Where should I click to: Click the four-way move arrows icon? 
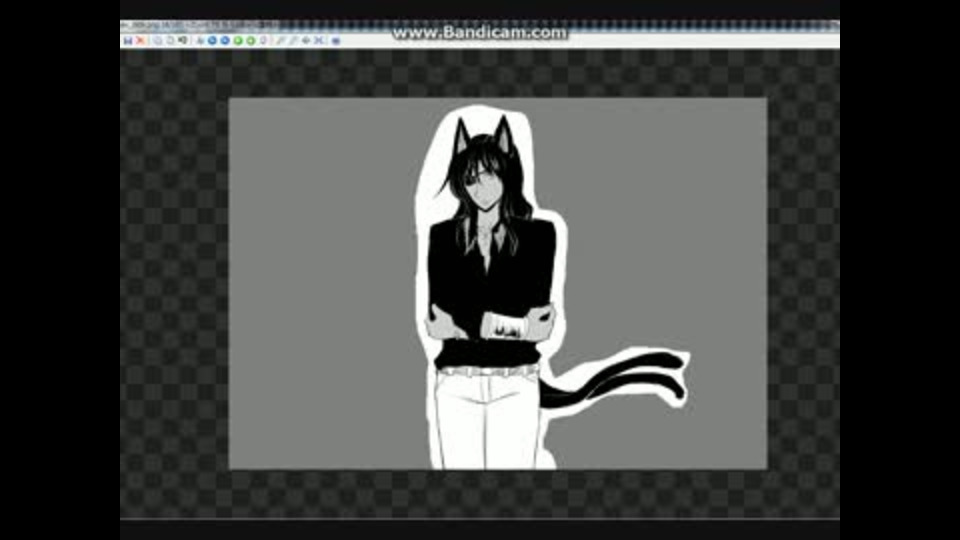[306, 40]
